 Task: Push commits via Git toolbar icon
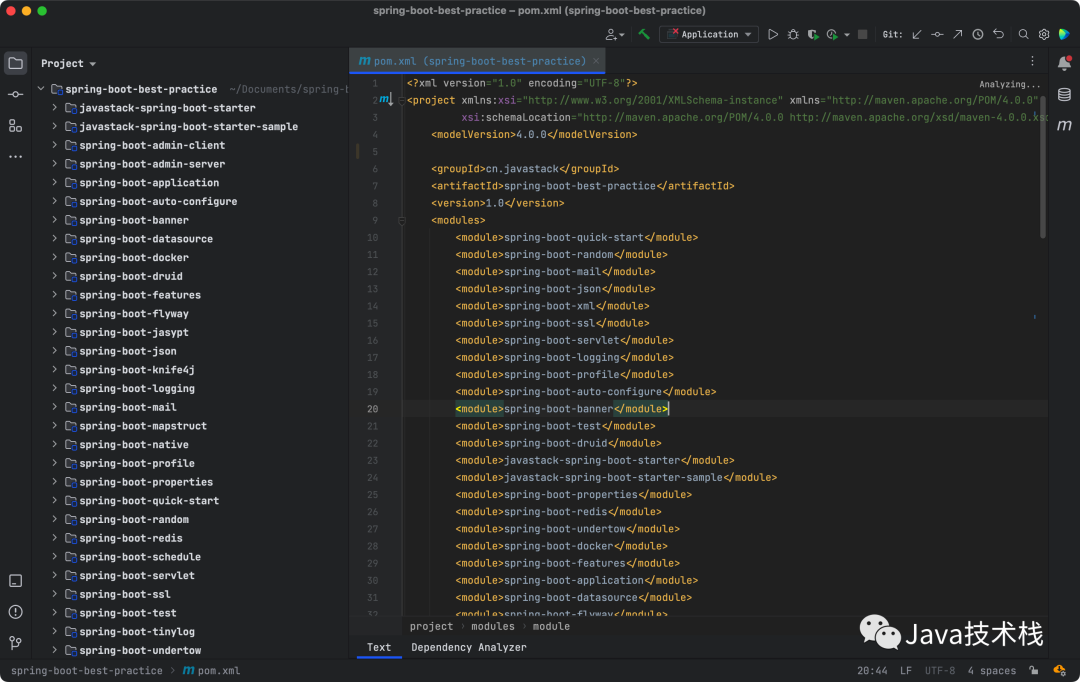(957, 34)
